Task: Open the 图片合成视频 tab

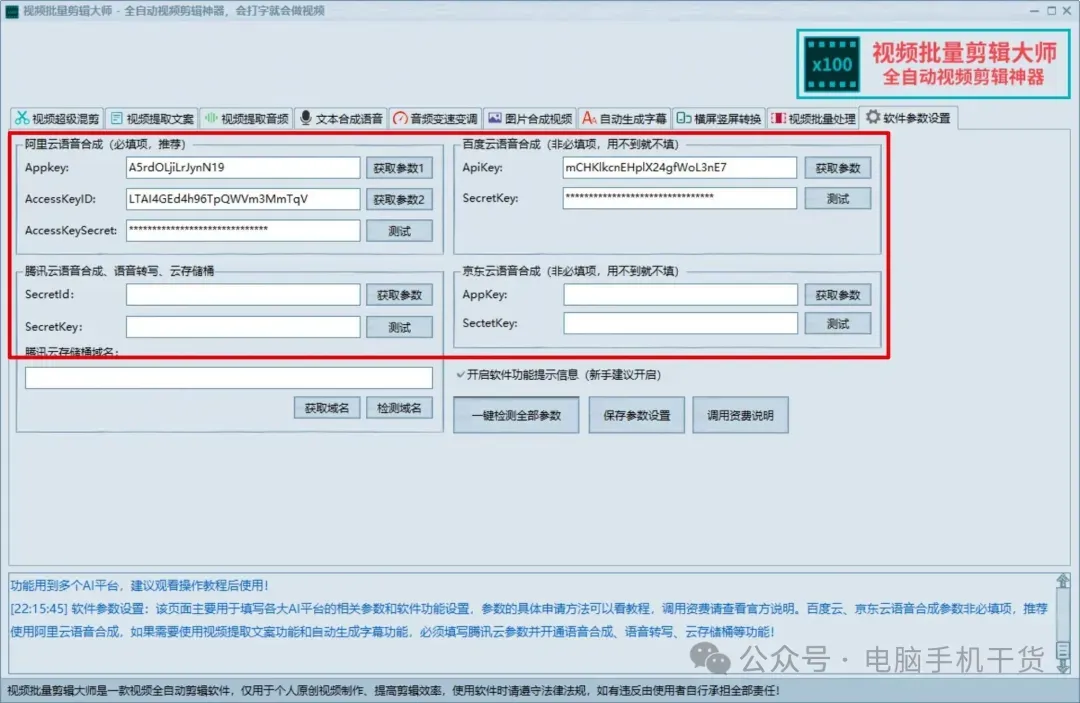Action: tap(530, 118)
